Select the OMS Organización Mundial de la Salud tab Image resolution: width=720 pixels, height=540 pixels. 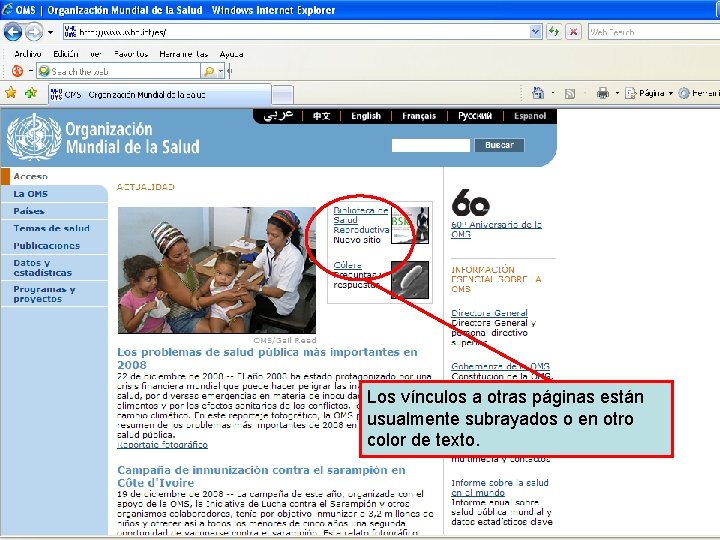[x=159, y=95]
